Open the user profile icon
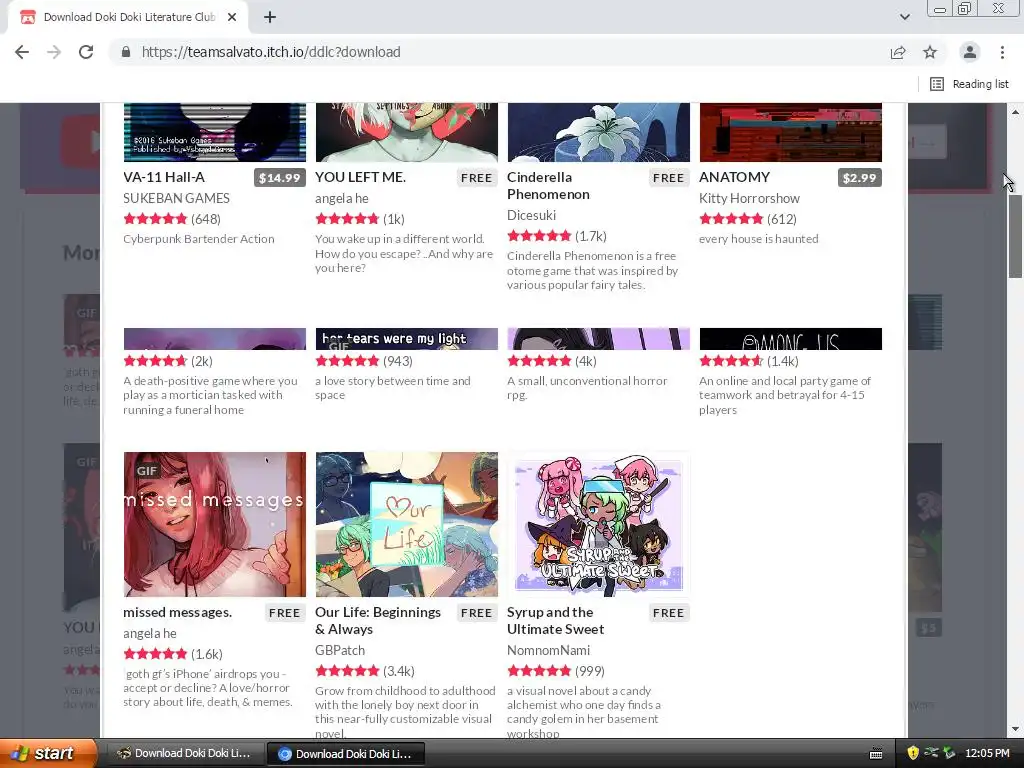Screen dimensions: 1024x768 [x=970, y=52]
